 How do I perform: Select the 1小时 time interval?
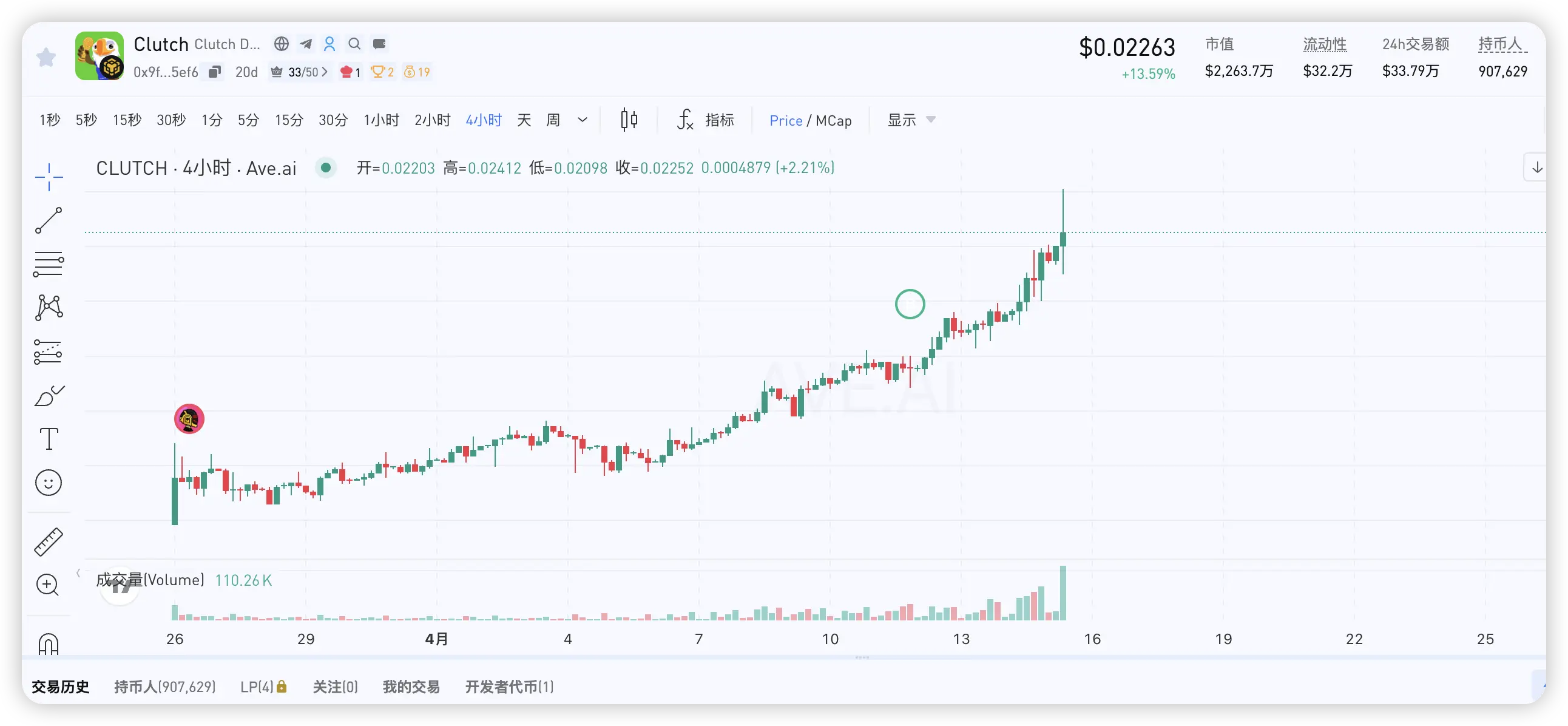tap(381, 120)
